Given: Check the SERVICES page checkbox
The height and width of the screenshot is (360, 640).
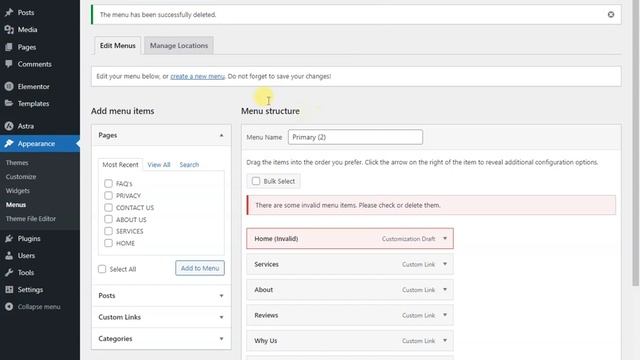Looking at the screenshot, I should pyautogui.click(x=108, y=231).
